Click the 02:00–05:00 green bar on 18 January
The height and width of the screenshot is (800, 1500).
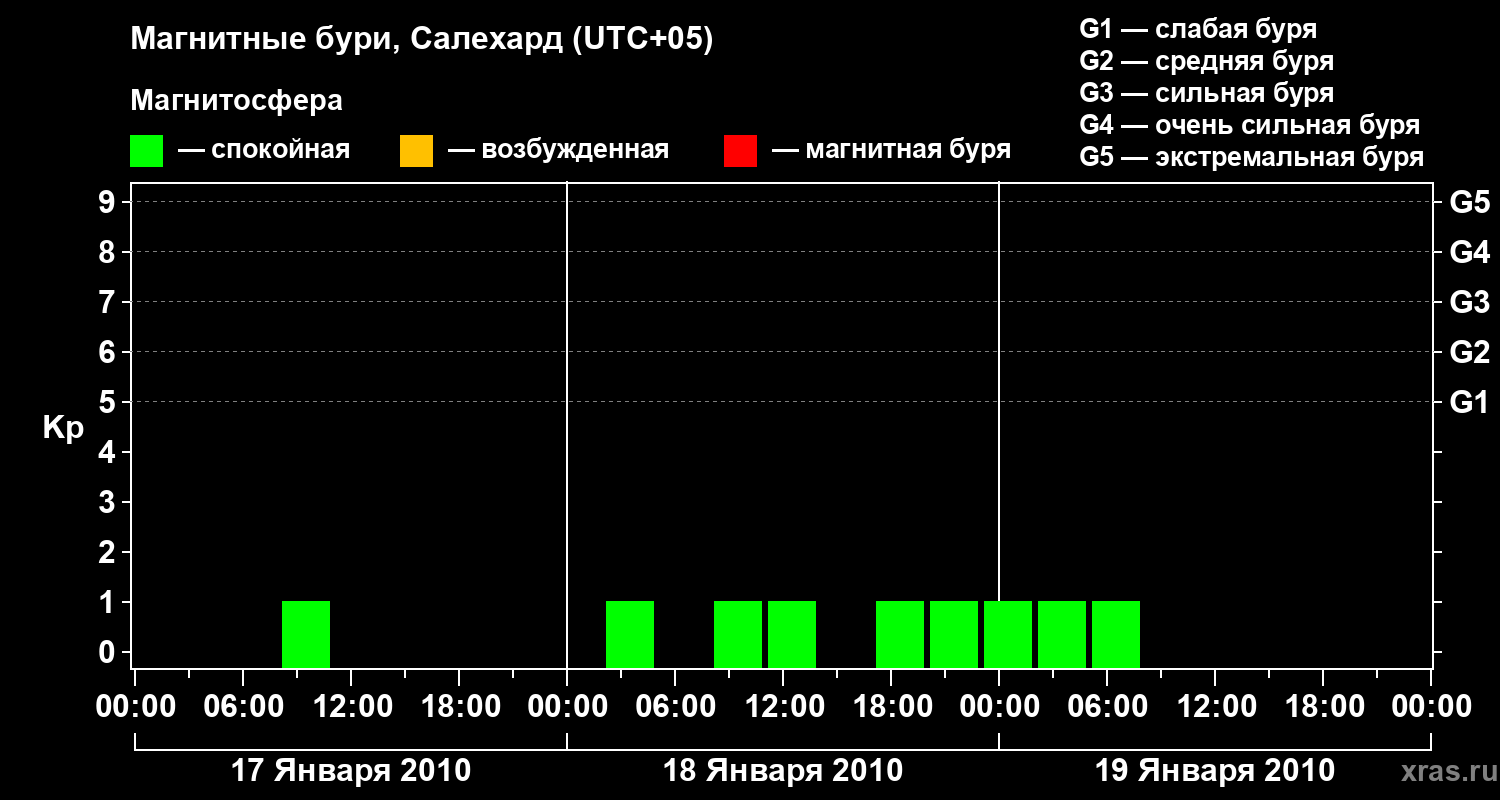(630, 634)
